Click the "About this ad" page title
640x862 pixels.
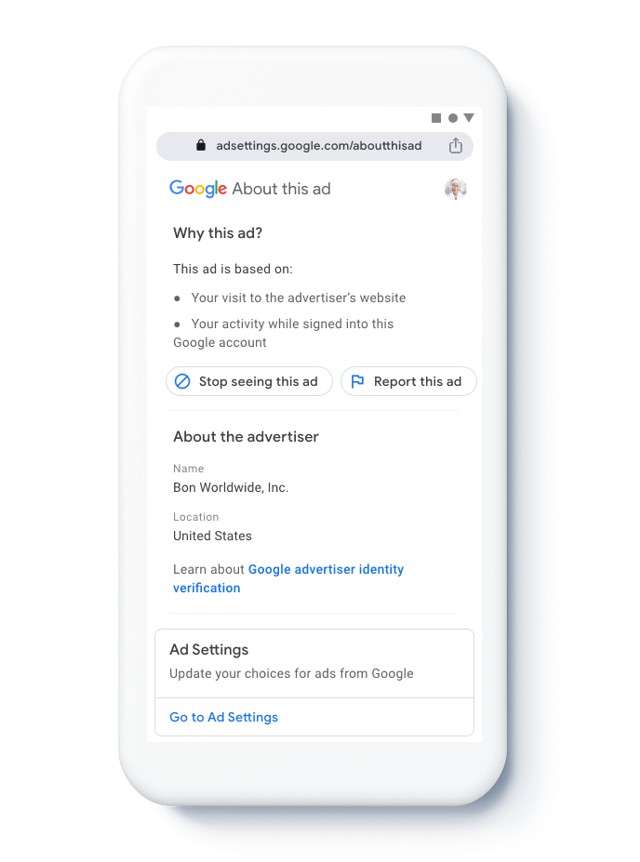coord(281,189)
